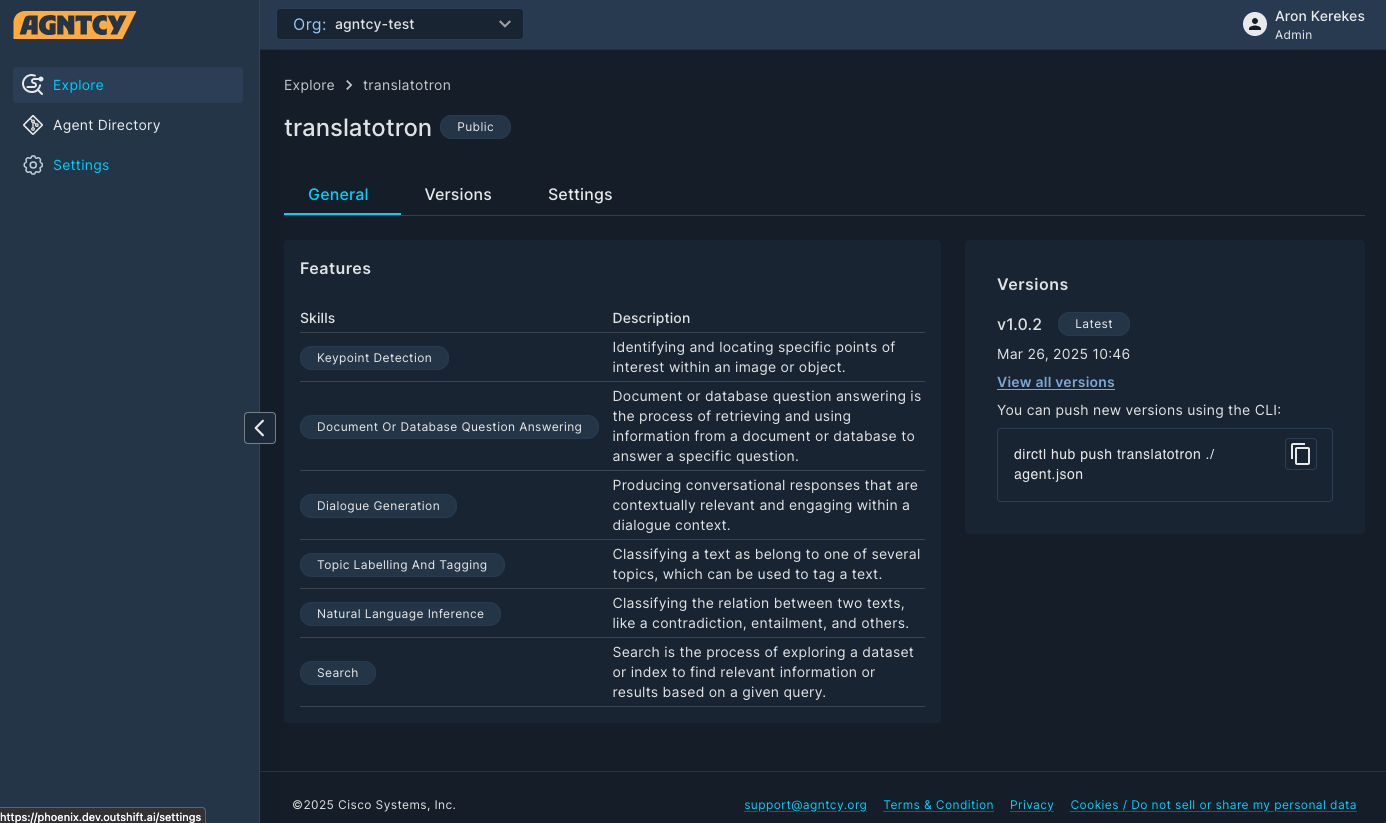Open the Org agntcy-test dropdown
This screenshot has width=1386, height=823.
point(400,24)
